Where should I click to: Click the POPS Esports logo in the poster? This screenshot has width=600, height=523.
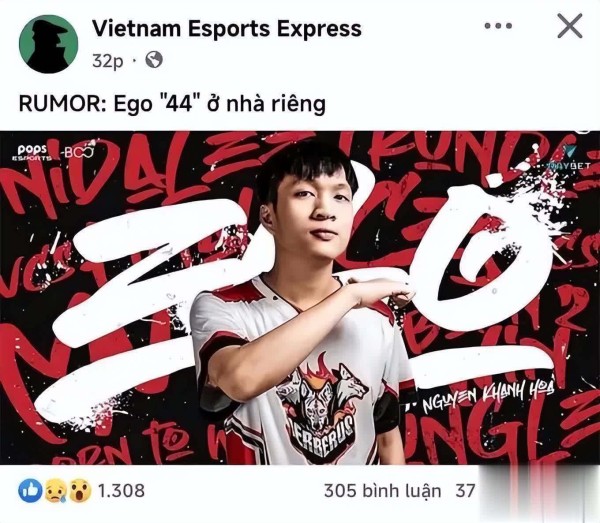coord(33,152)
